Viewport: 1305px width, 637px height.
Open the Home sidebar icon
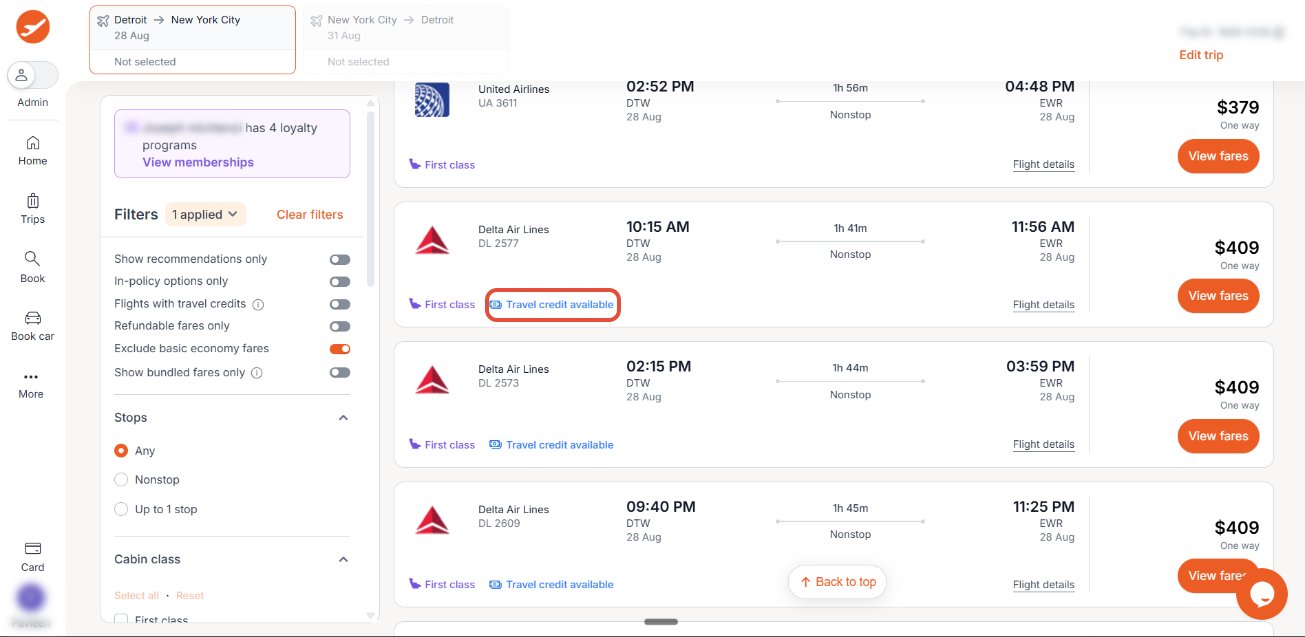point(33,142)
